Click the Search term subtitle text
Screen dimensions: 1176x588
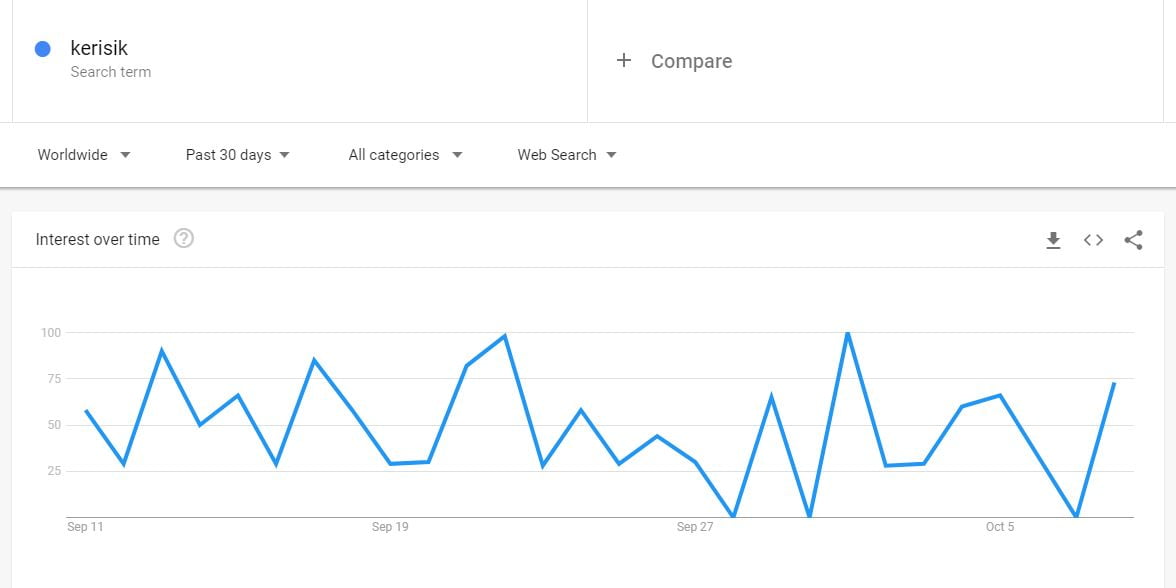click(111, 72)
